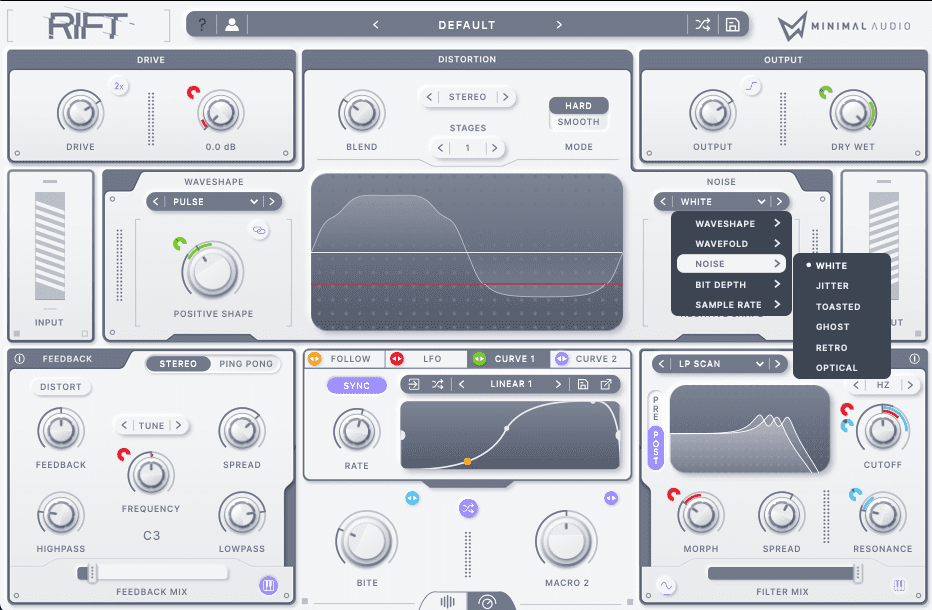Image resolution: width=932 pixels, height=610 pixels.
Task: Toggle filter position to Pre
Action: click(x=656, y=408)
